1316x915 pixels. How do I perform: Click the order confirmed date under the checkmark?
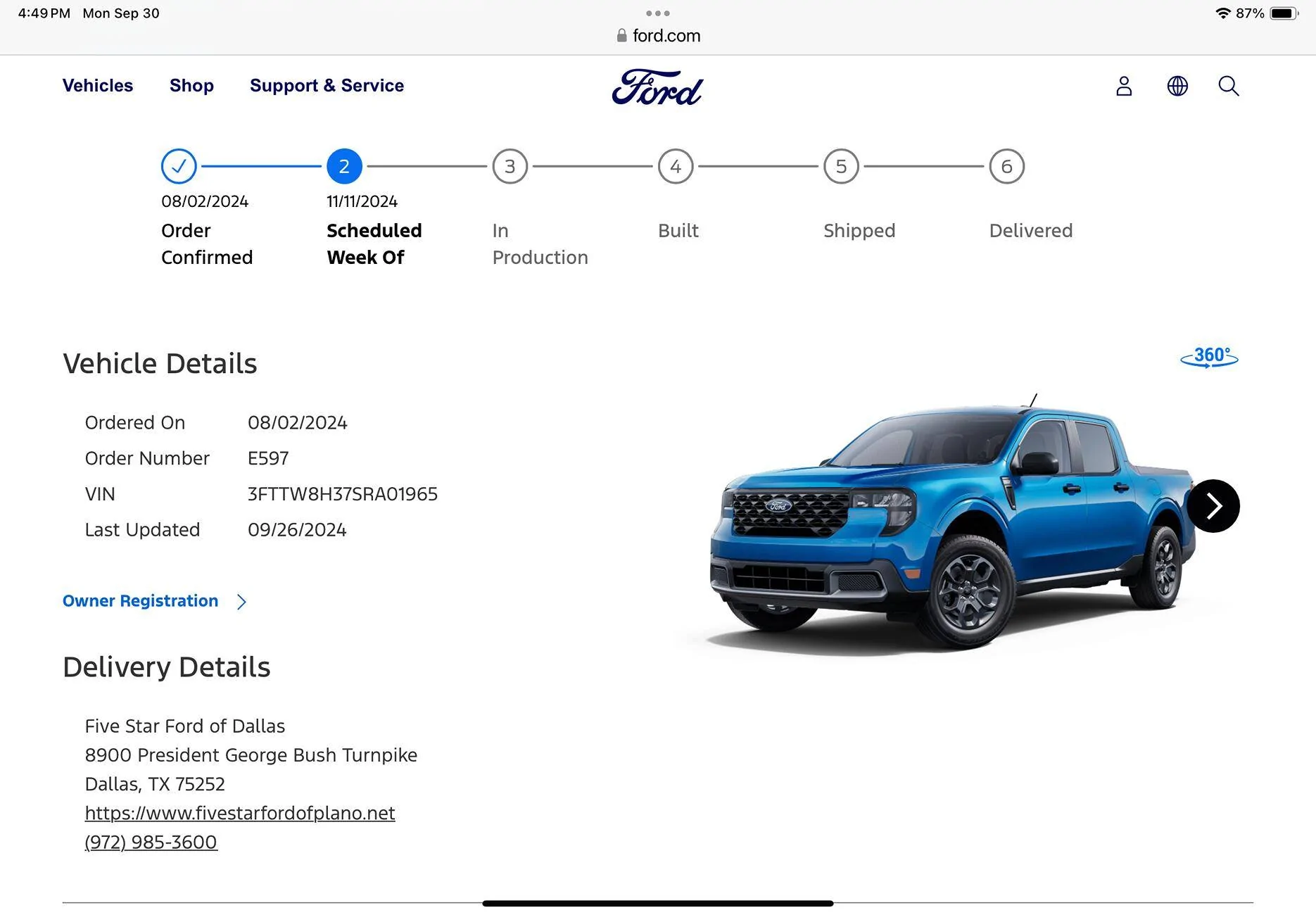tap(205, 201)
